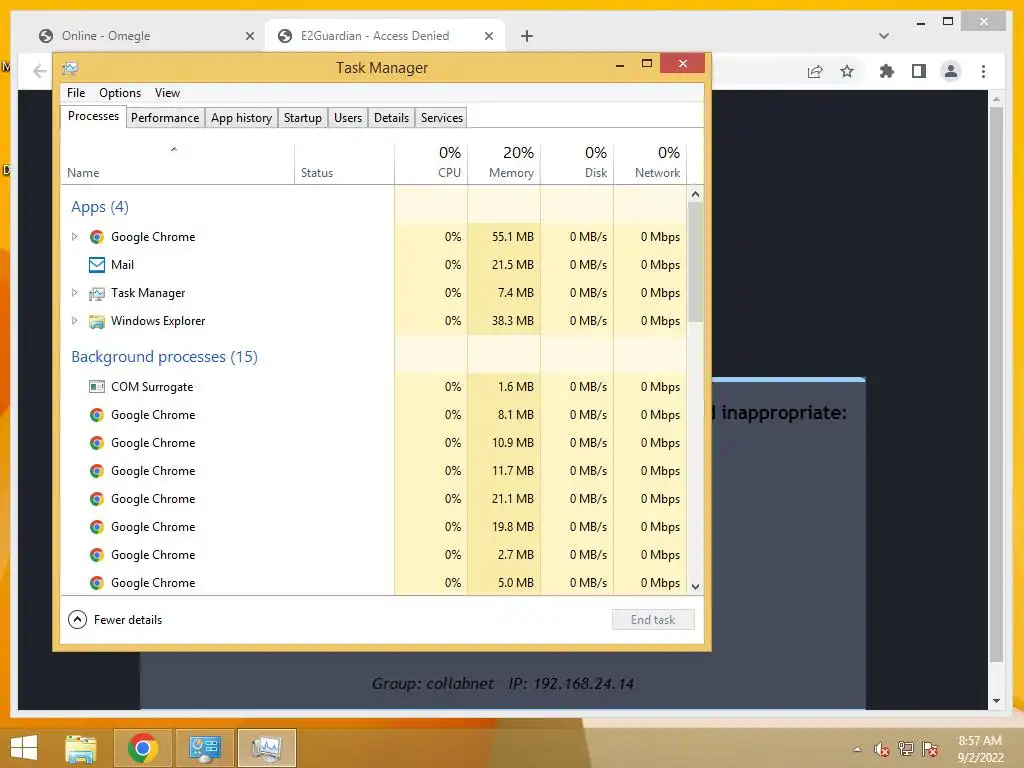Open the File menu in Task Manager
Screen dimensions: 1024x768
point(76,93)
